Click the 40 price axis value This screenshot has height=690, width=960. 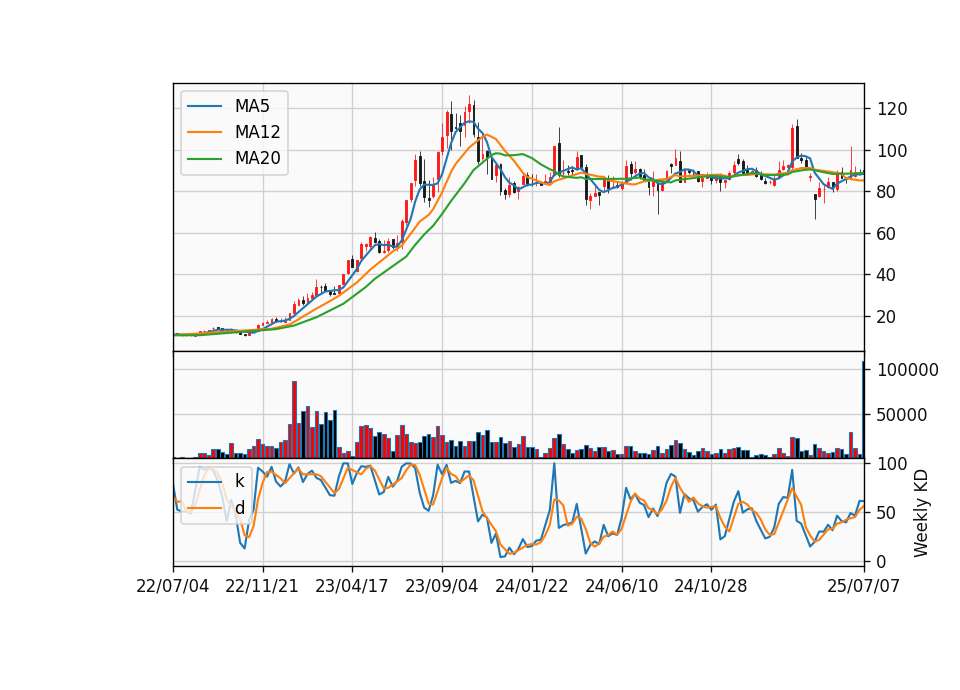[888, 276]
